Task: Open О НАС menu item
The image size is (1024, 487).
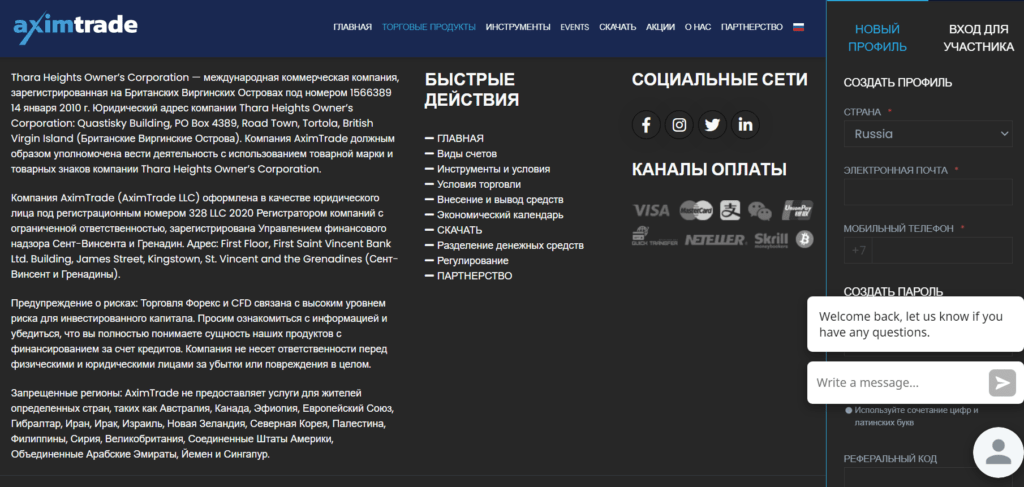Action: click(x=698, y=27)
